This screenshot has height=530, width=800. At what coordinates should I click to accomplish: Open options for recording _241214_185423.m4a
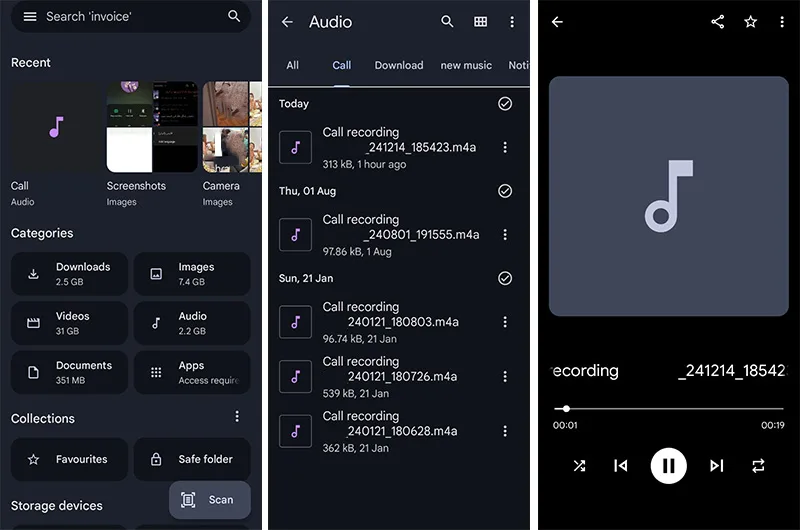pyautogui.click(x=505, y=147)
